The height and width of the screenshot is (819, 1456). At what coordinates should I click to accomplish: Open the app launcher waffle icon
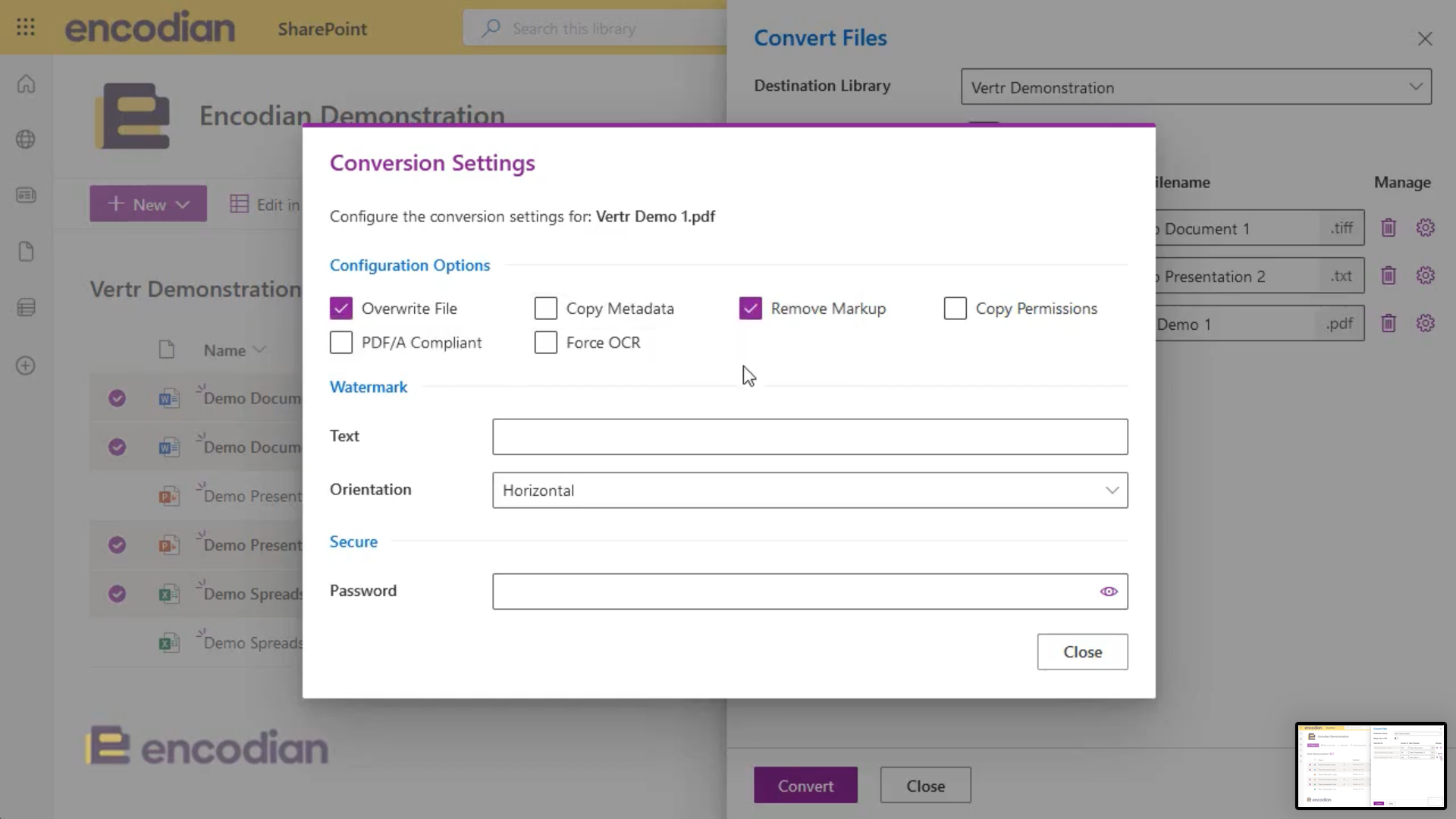pyautogui.click(x=26, y=27)
